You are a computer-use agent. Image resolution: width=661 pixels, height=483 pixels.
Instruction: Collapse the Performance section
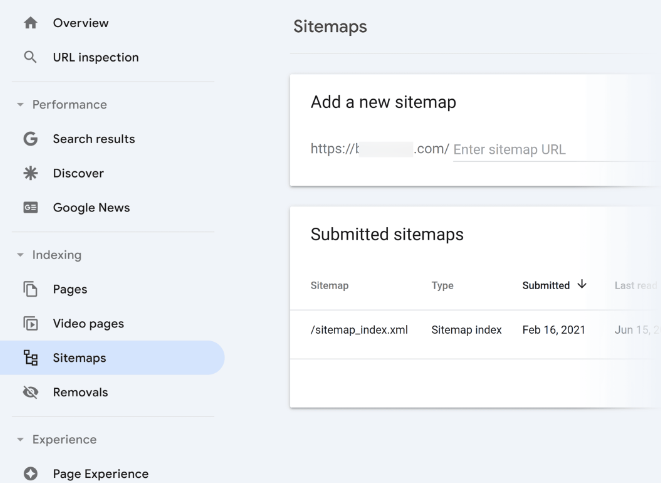[x=20, y=105]
